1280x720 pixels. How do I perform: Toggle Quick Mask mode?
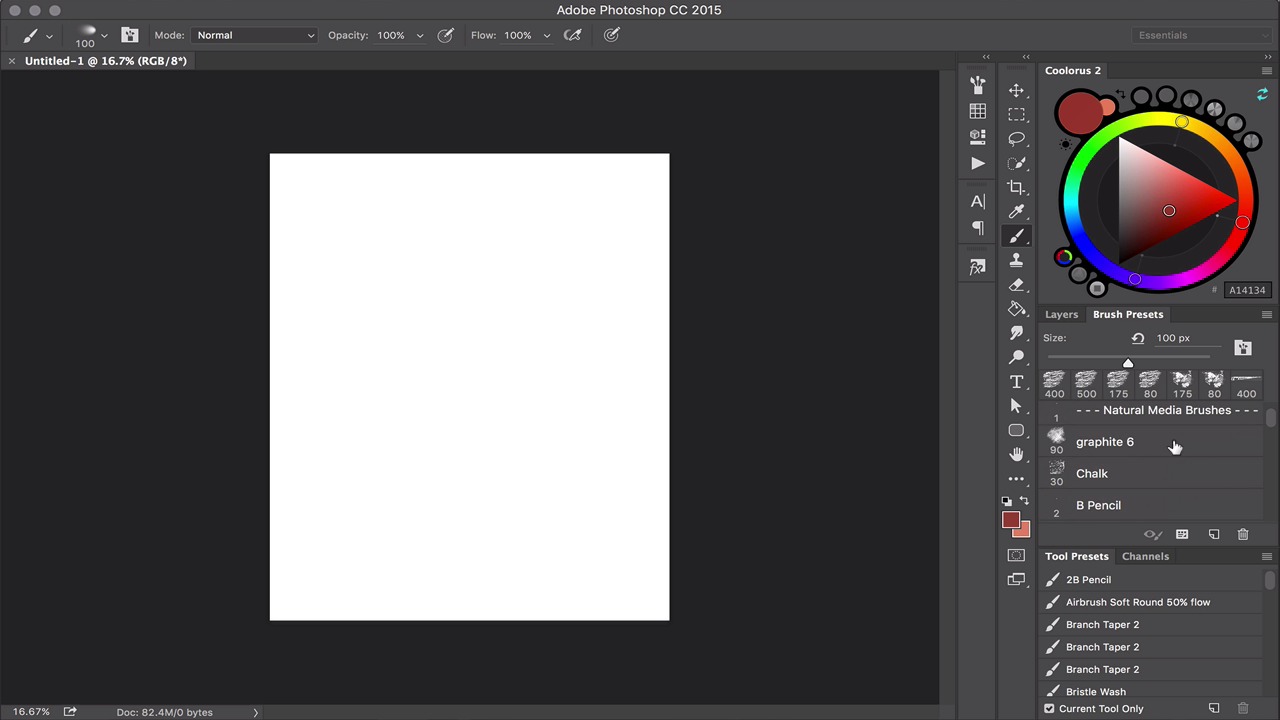pos(1016,555)
